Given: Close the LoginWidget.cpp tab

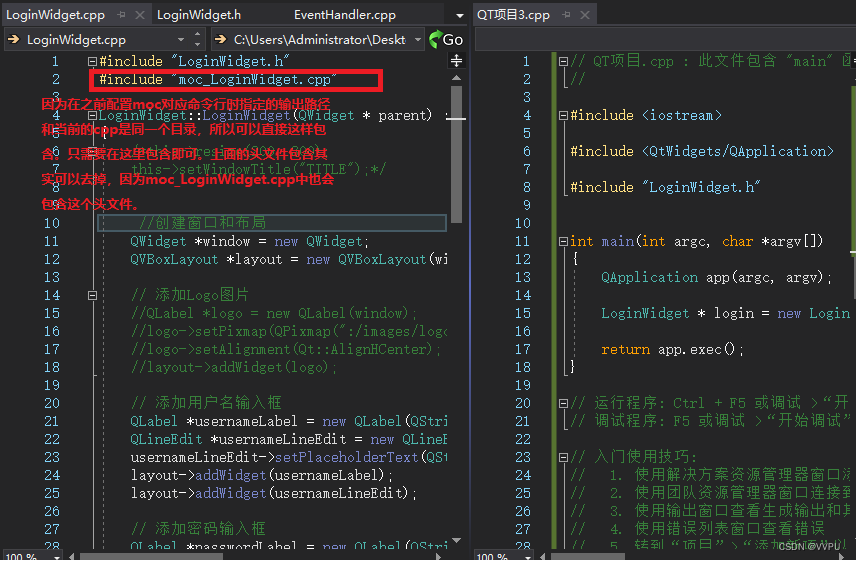Looking at the screenshot, I should point(140,15).
